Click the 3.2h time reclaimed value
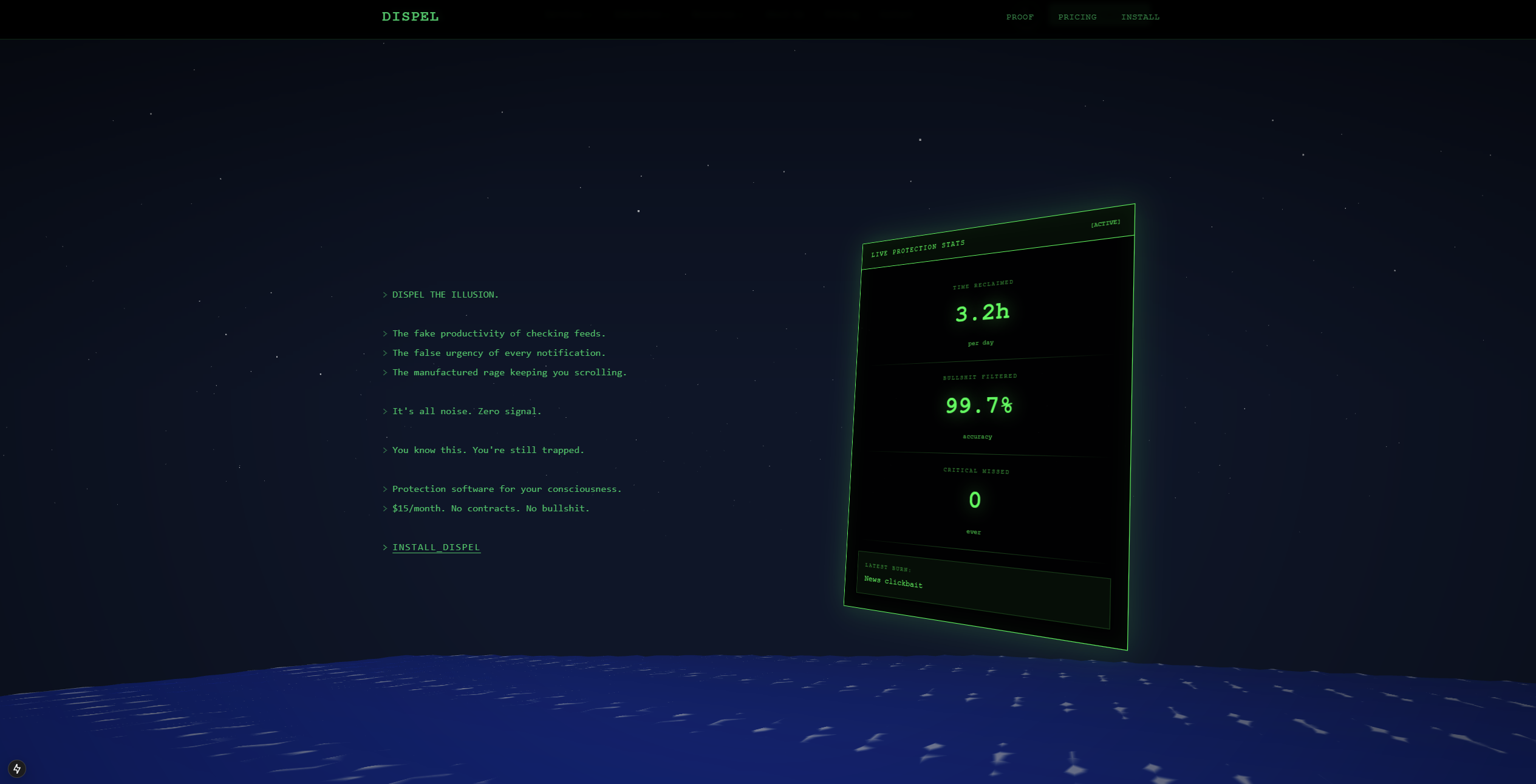This screenshot has width=1536, height=784. click(x=982, y=313)
